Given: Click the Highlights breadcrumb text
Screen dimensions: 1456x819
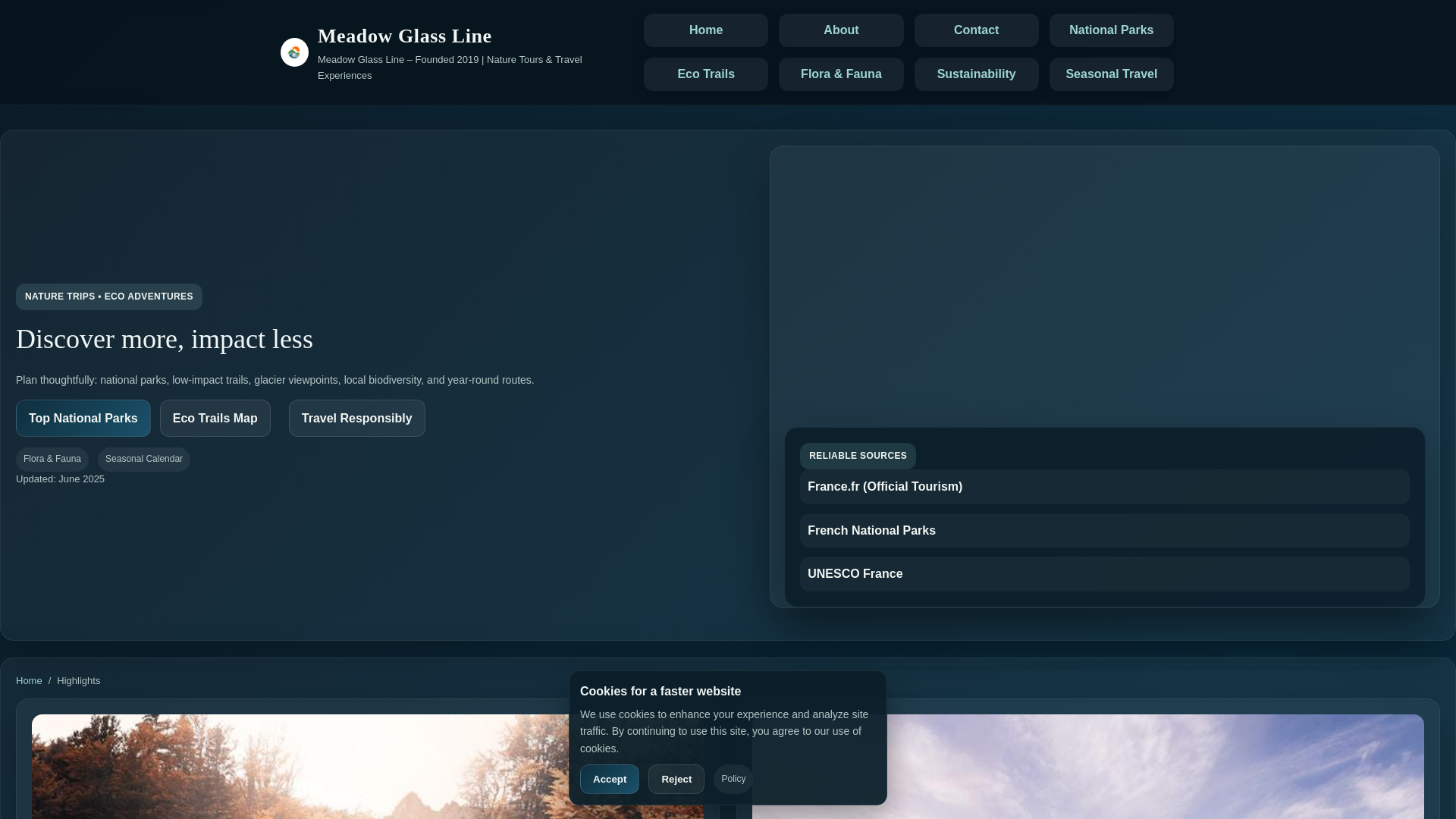Looking at the screenshot, I should [x=78, y=681].
